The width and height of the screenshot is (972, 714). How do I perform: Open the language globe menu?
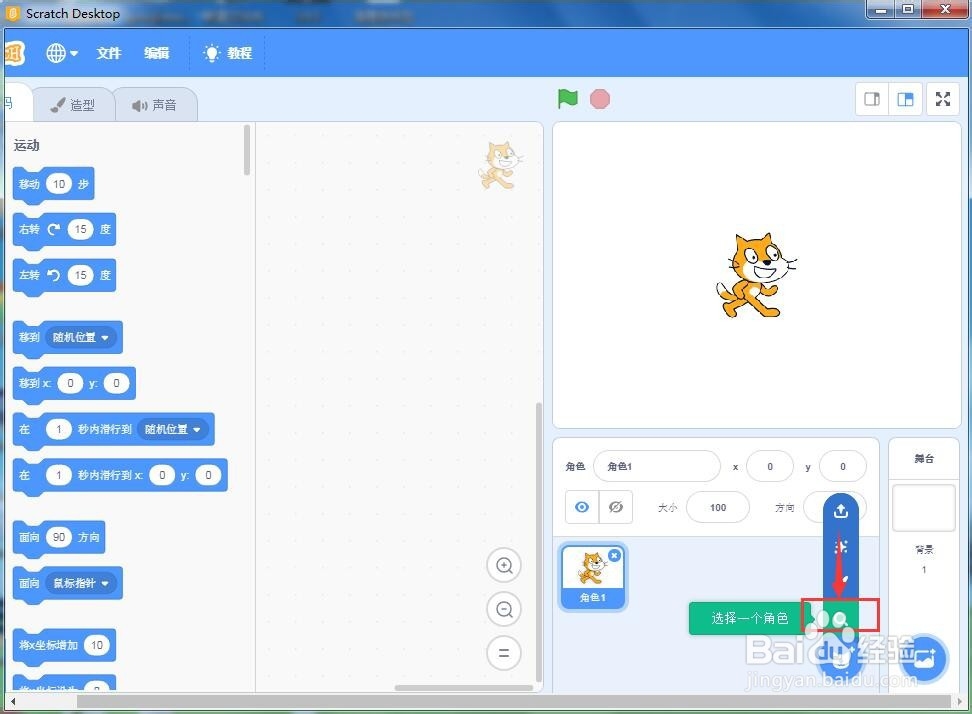tap(61, 53)
